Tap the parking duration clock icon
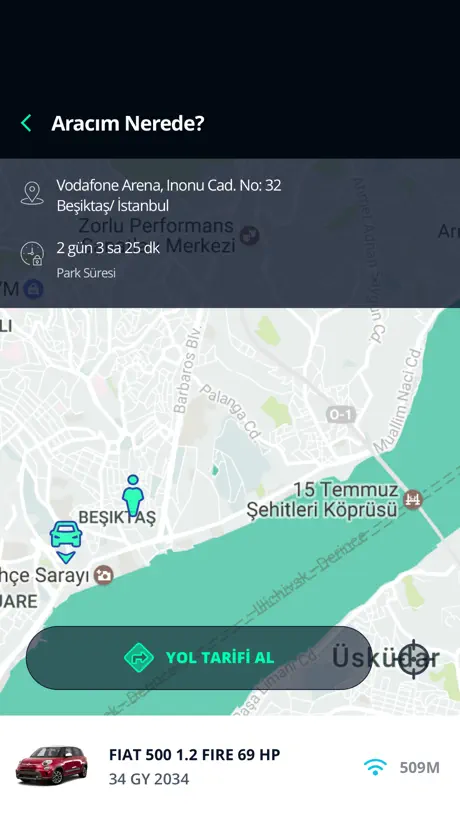The image size is (460, 818). tap(32, 254)
